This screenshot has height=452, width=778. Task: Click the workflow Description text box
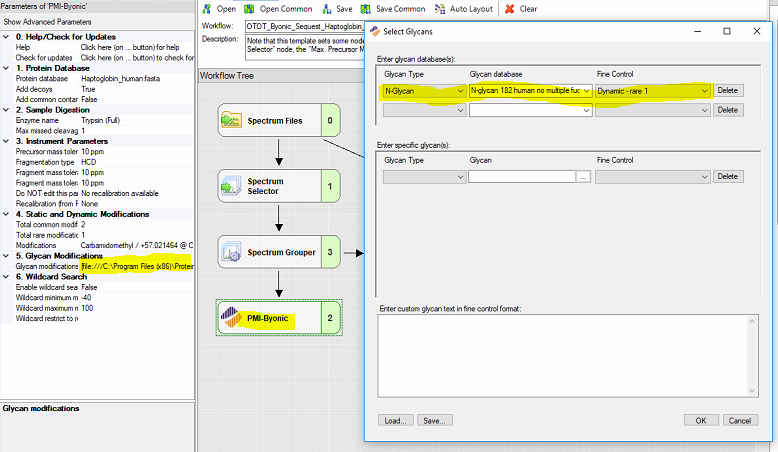point(305,47)
